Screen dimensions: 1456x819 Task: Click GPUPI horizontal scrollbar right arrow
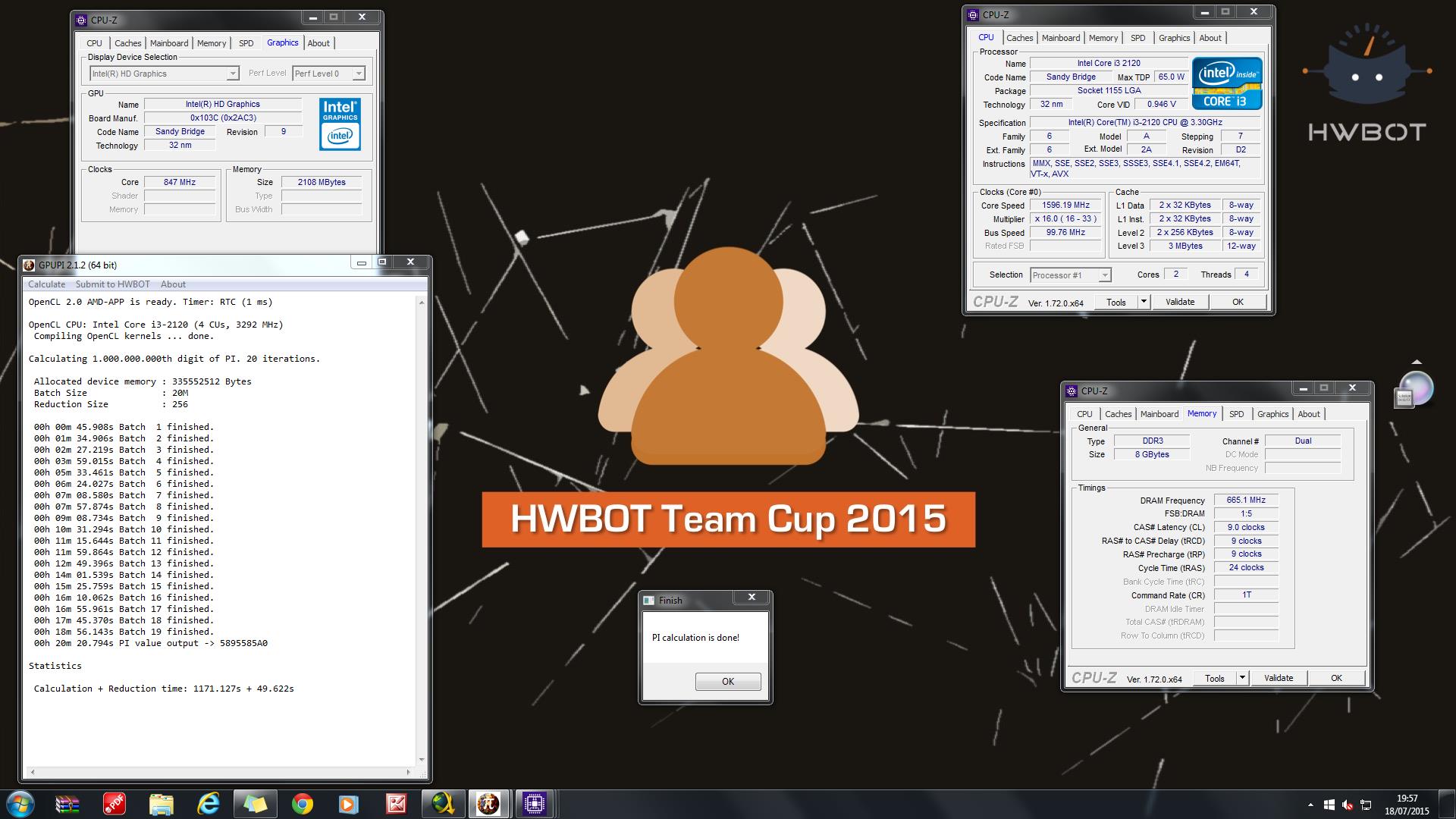(x=408, y=773)
